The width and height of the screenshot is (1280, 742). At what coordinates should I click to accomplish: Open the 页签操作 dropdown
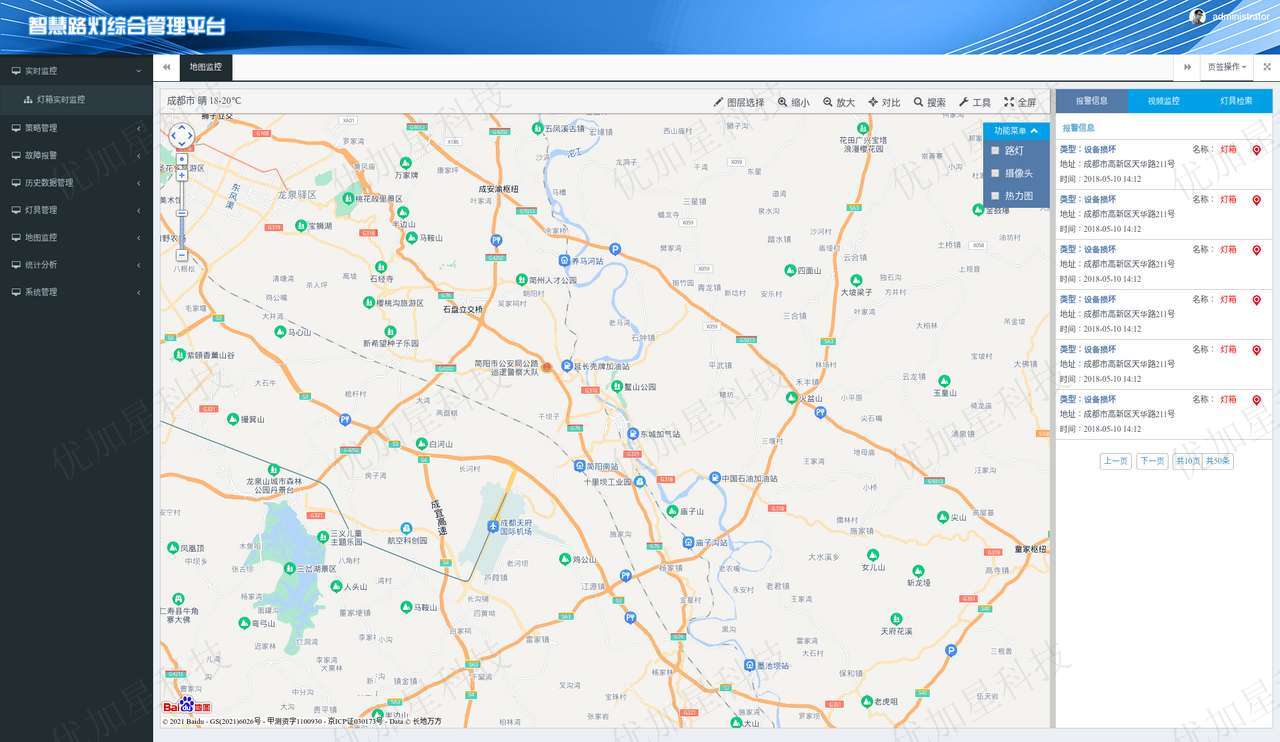[1226, 67]
